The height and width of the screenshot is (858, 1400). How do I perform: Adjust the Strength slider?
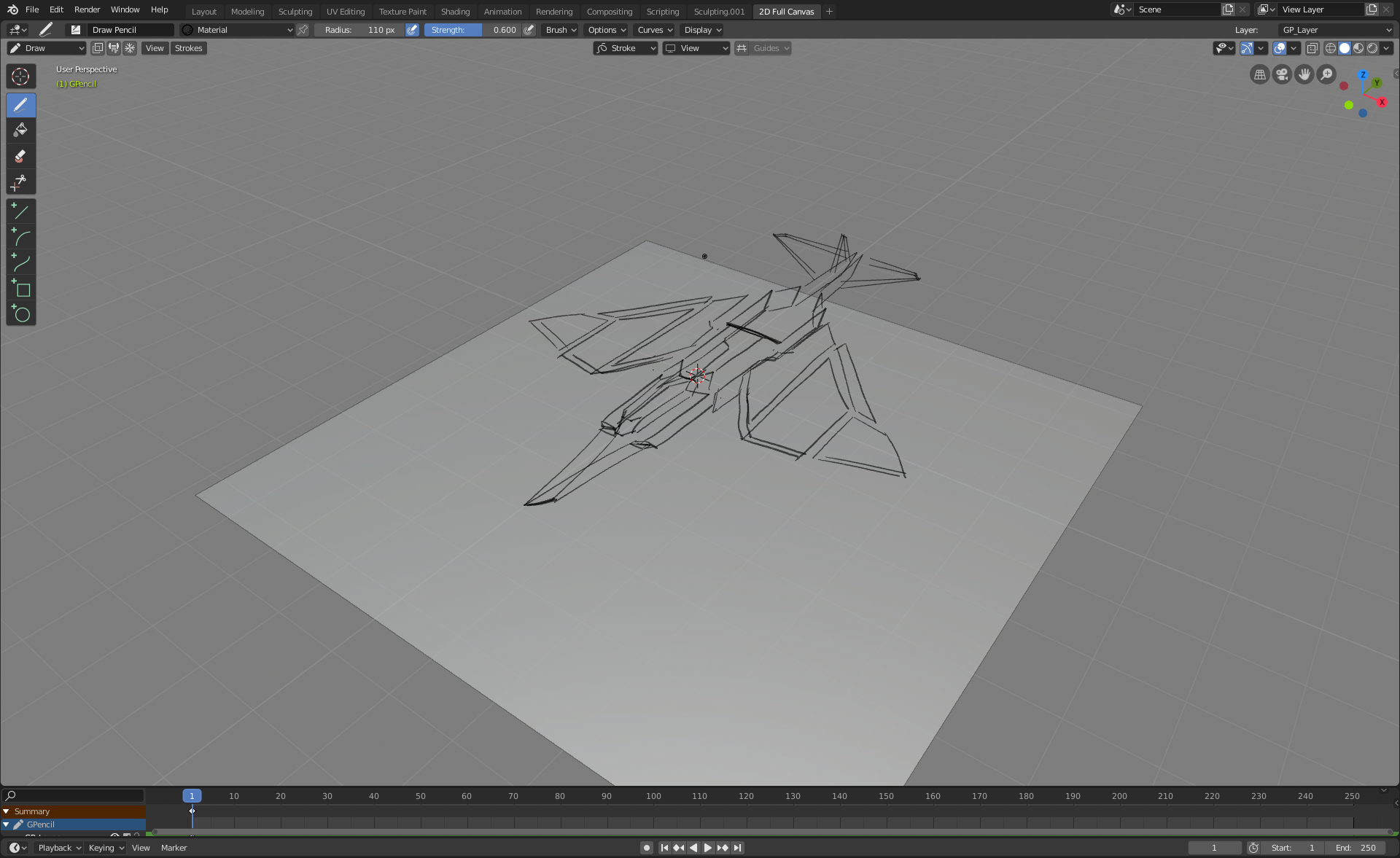(472, 30)
